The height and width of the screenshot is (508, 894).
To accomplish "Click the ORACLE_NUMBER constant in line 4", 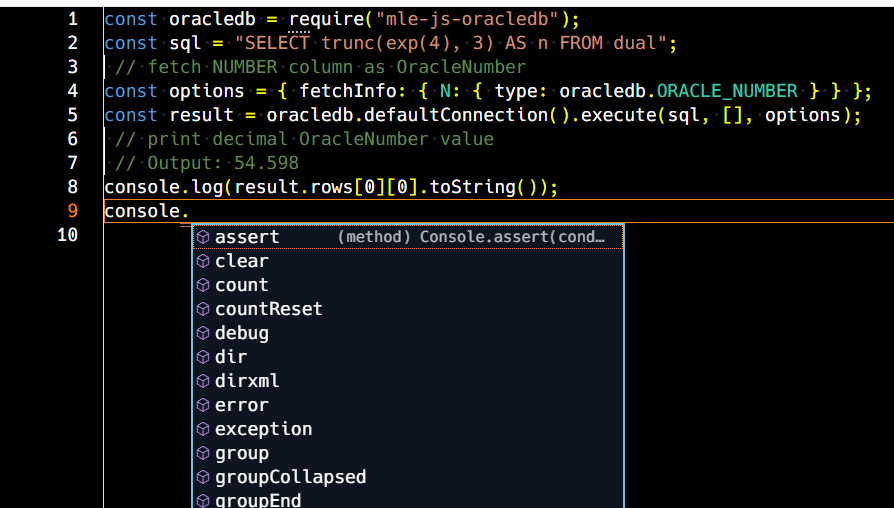I will coord(727,91).
